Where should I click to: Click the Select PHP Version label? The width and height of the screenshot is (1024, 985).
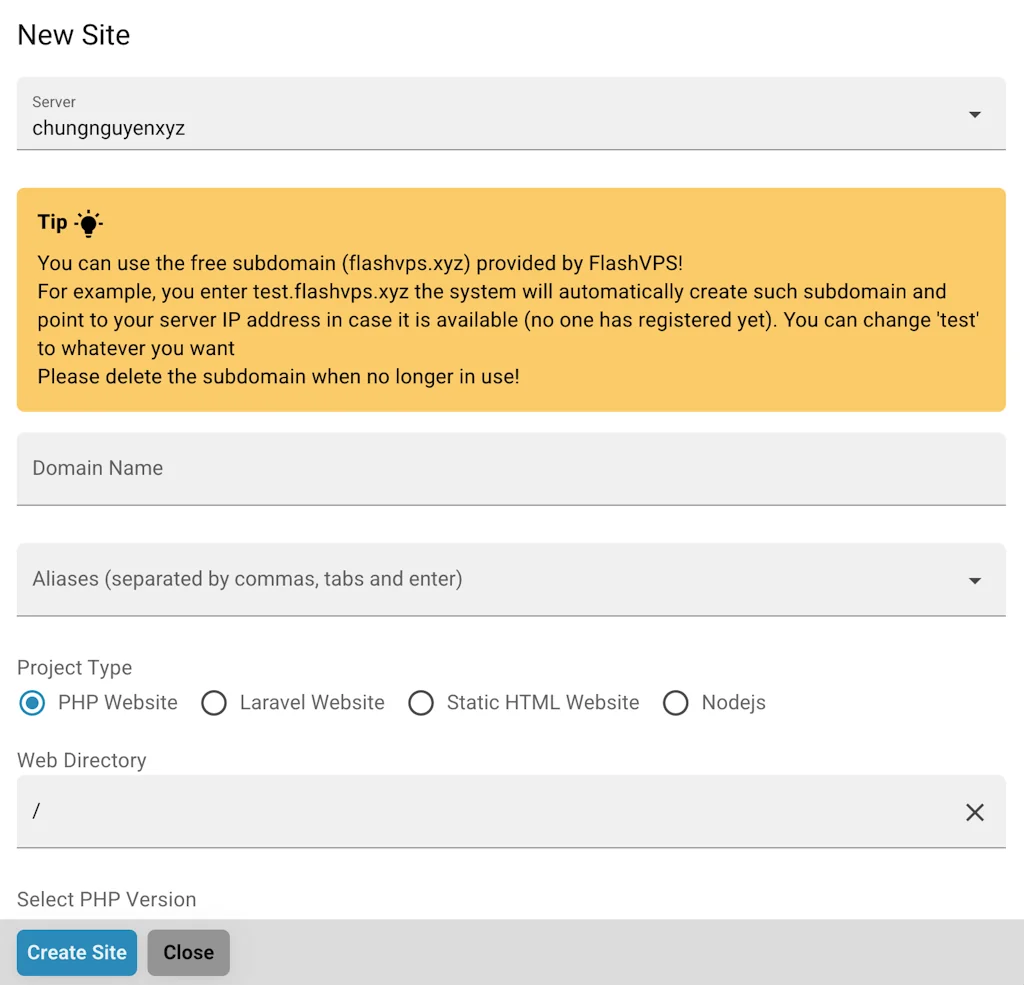(x=106, y=899)
